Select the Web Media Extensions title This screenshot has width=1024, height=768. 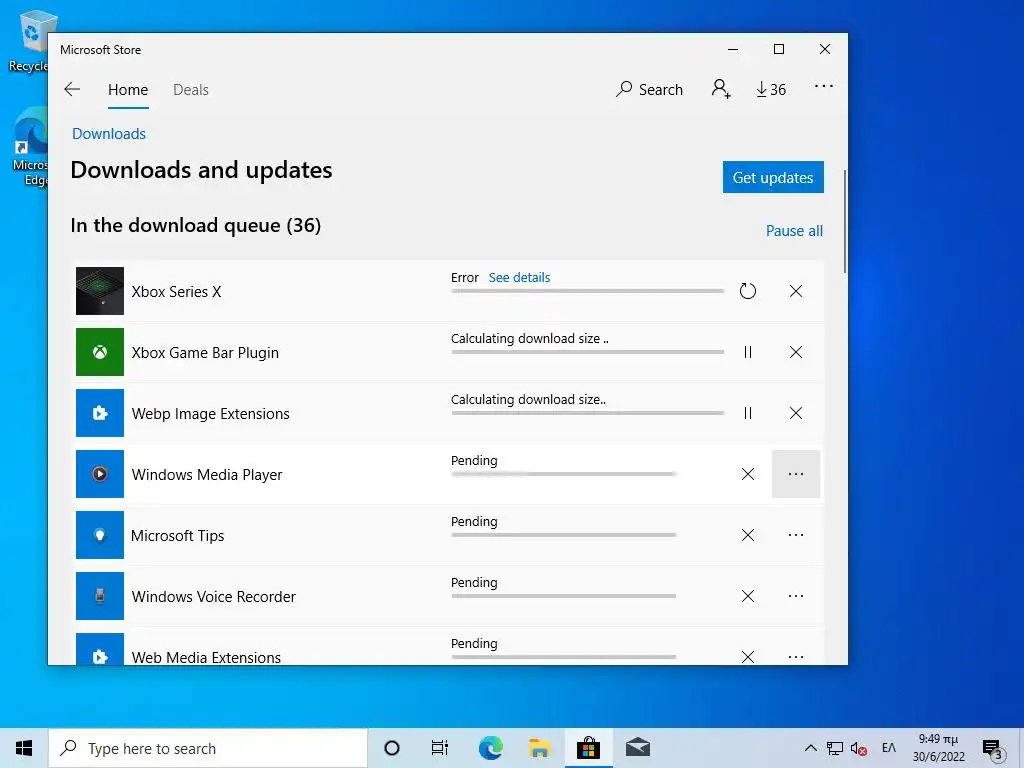tap(206, 657)
